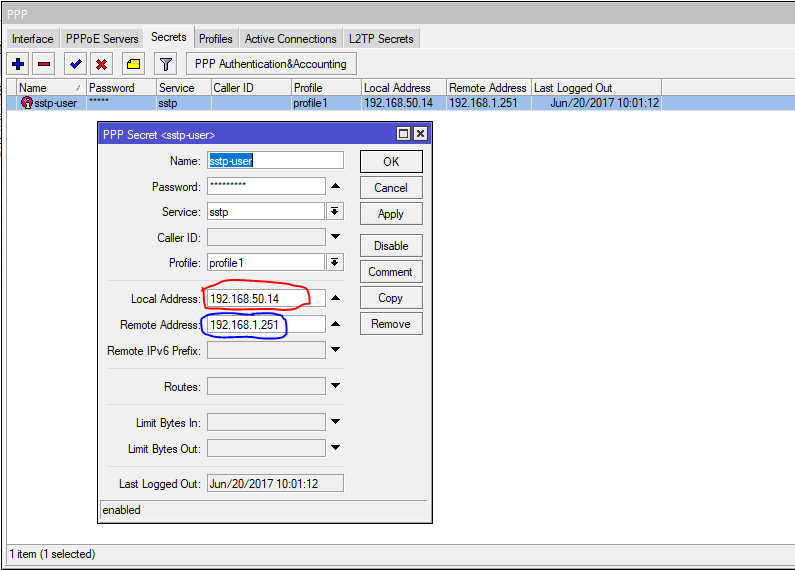This screenshot has width=795, height=570.
Task: Open the L2TP Secrets tab
Action: (381, 39)
